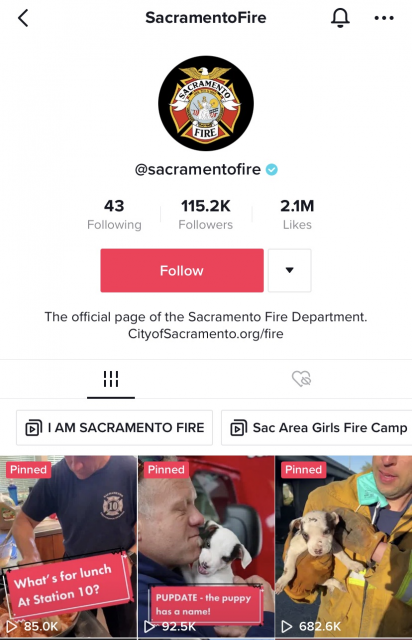Viewport: 412px width, 640px height.
Task: Open the Sacramento Fire profile picture
Action: (x=206, y=103)
